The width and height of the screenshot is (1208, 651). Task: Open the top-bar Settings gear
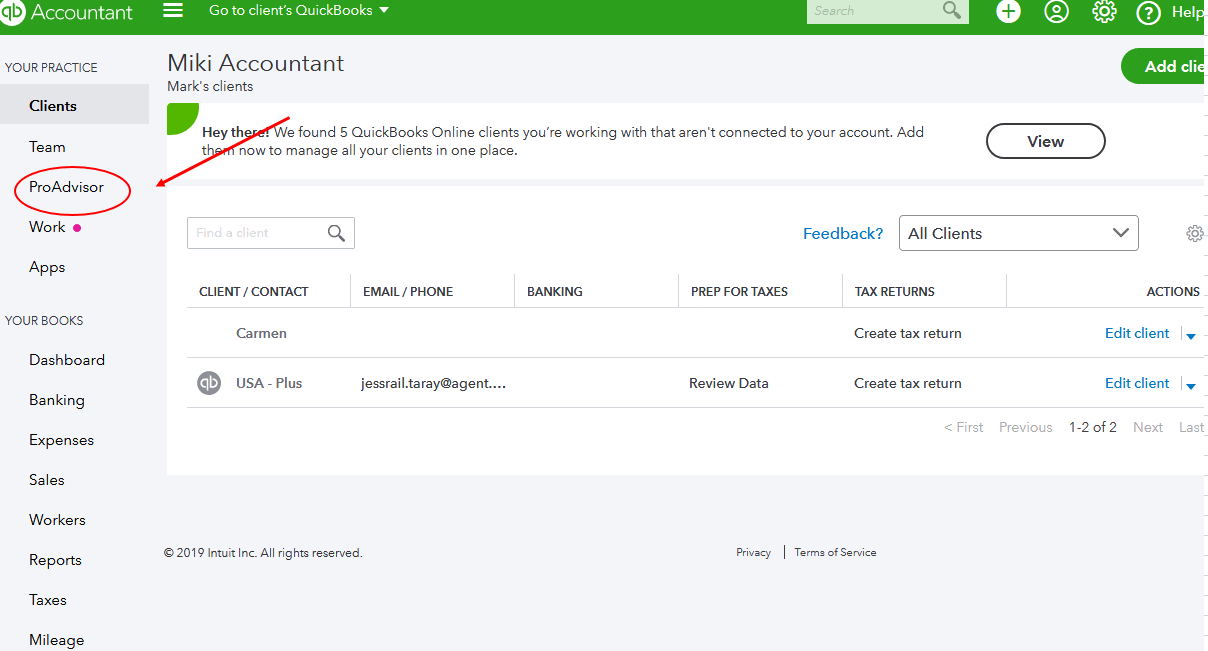pos(1104,12)
